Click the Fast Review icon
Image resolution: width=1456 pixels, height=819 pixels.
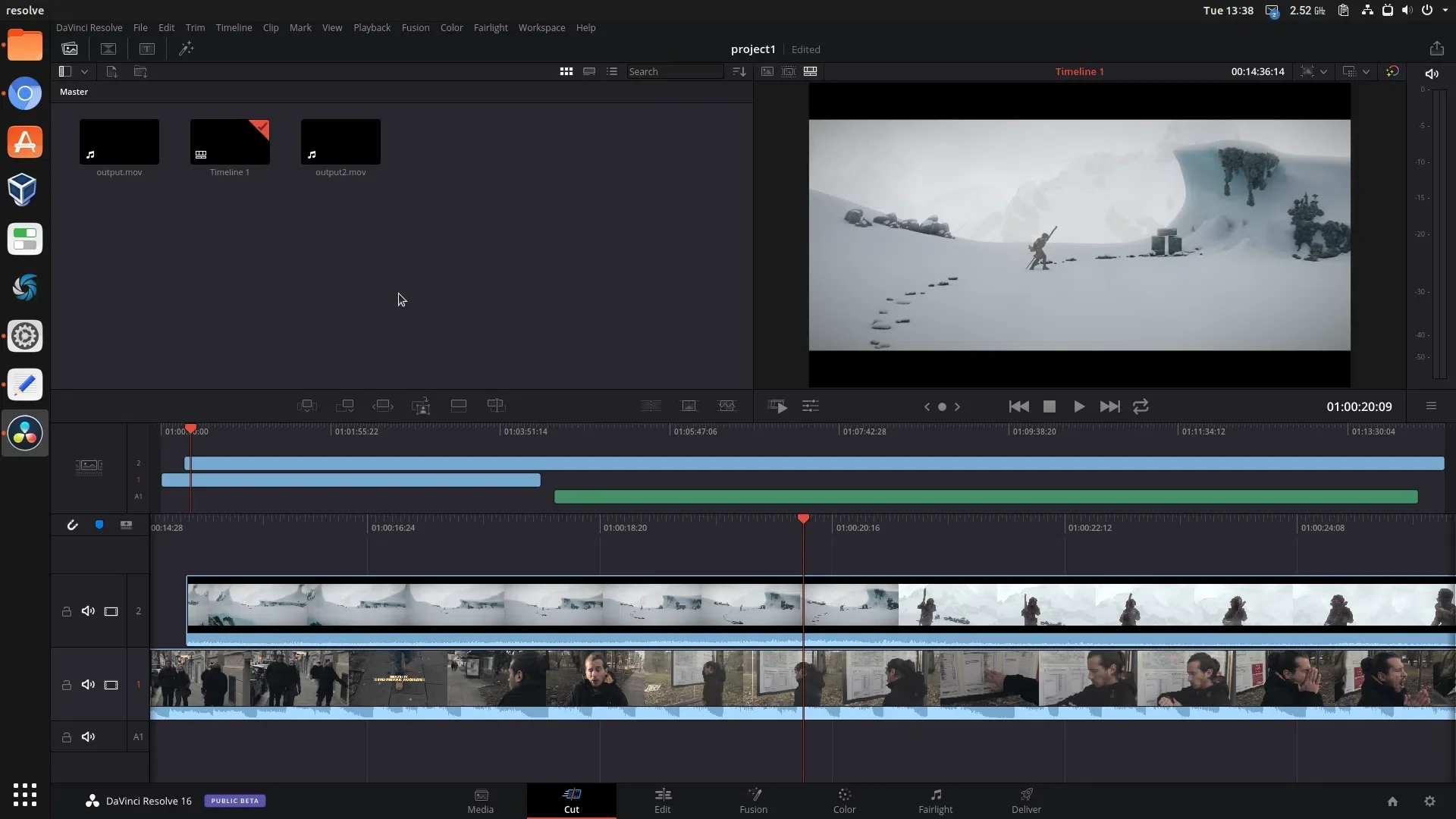tap(777, 406)
